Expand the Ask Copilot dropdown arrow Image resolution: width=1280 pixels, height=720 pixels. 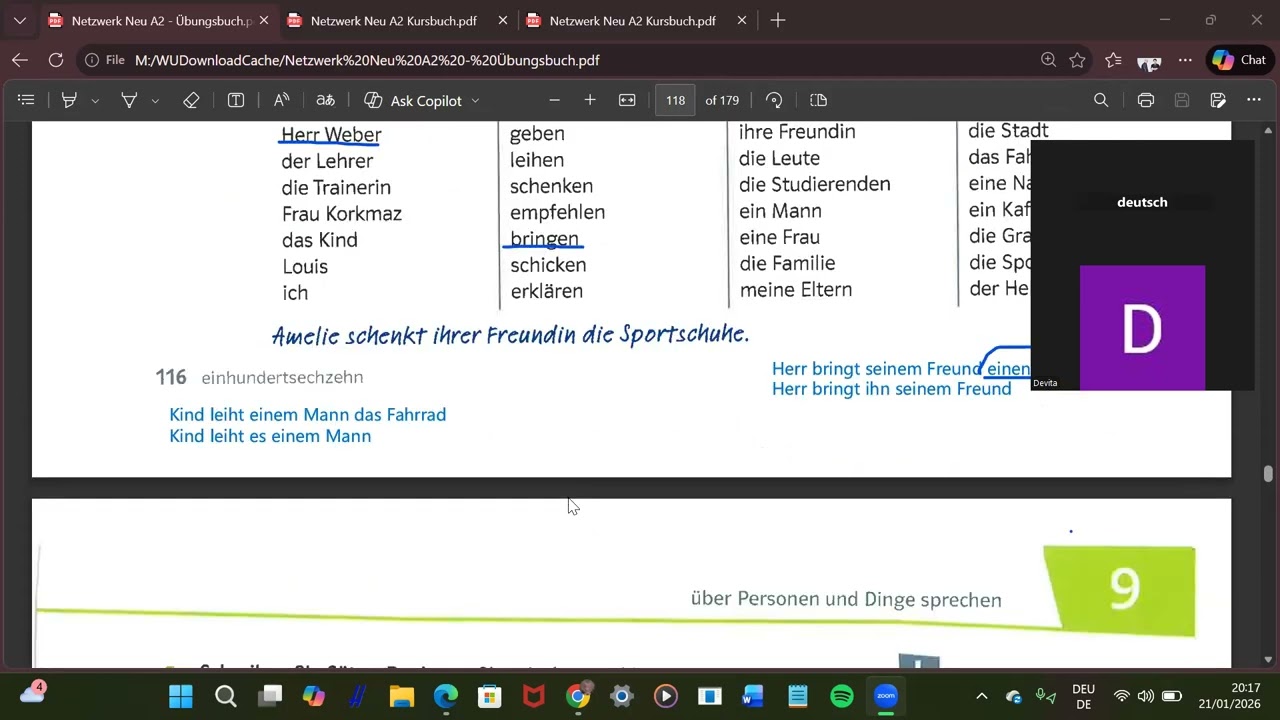pos(475,101)
